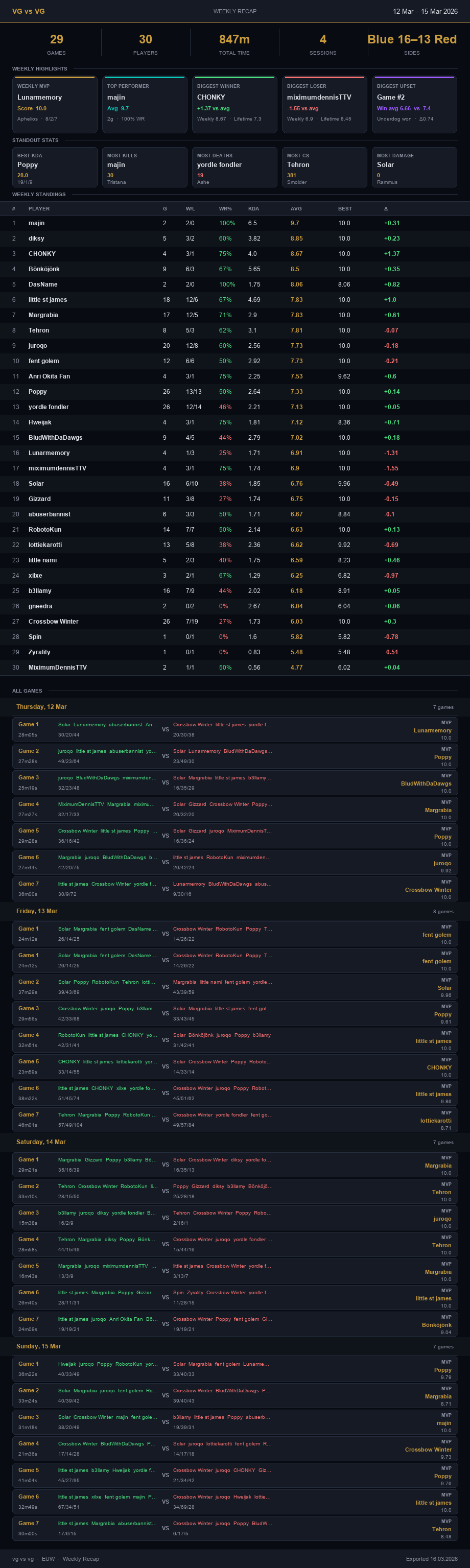The height and width of the screenshot is (1568, 470).
Task: Click the VG vs VG page title
Action: tap(28, 11)
